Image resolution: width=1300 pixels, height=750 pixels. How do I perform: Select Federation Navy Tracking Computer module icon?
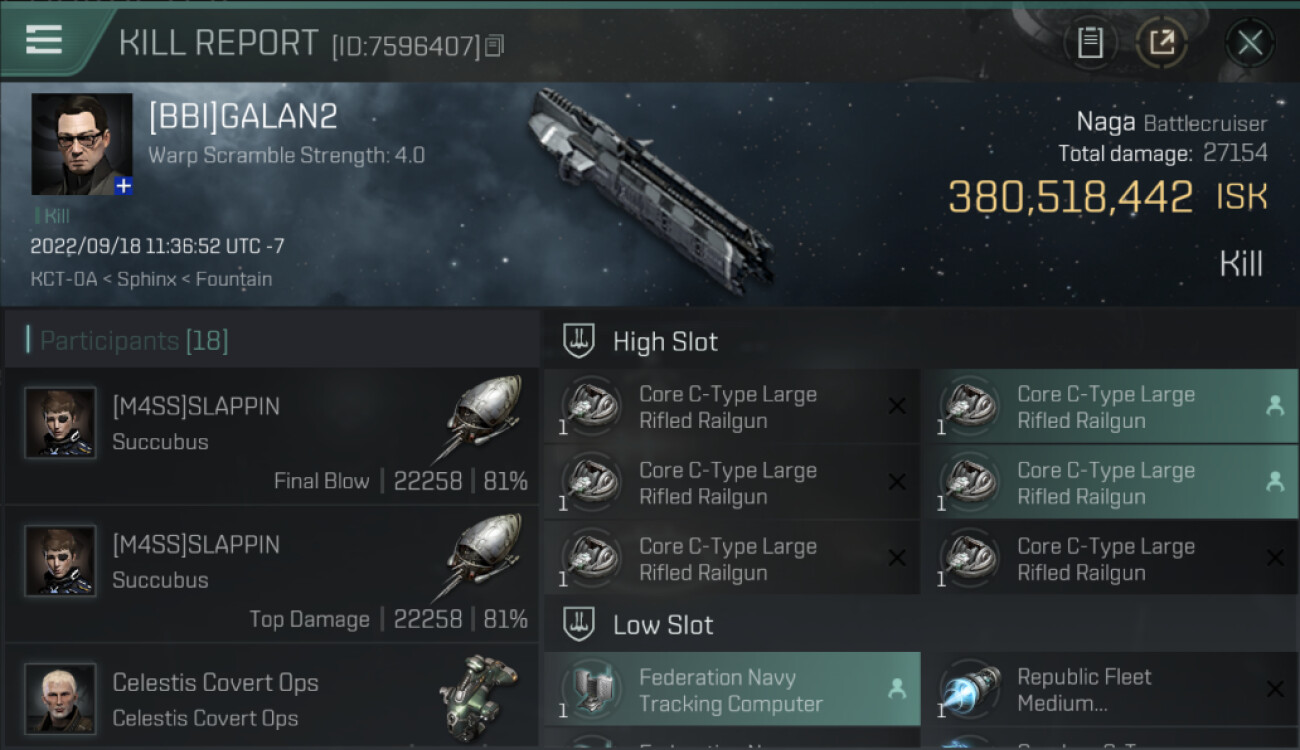[x=591, y=690]
